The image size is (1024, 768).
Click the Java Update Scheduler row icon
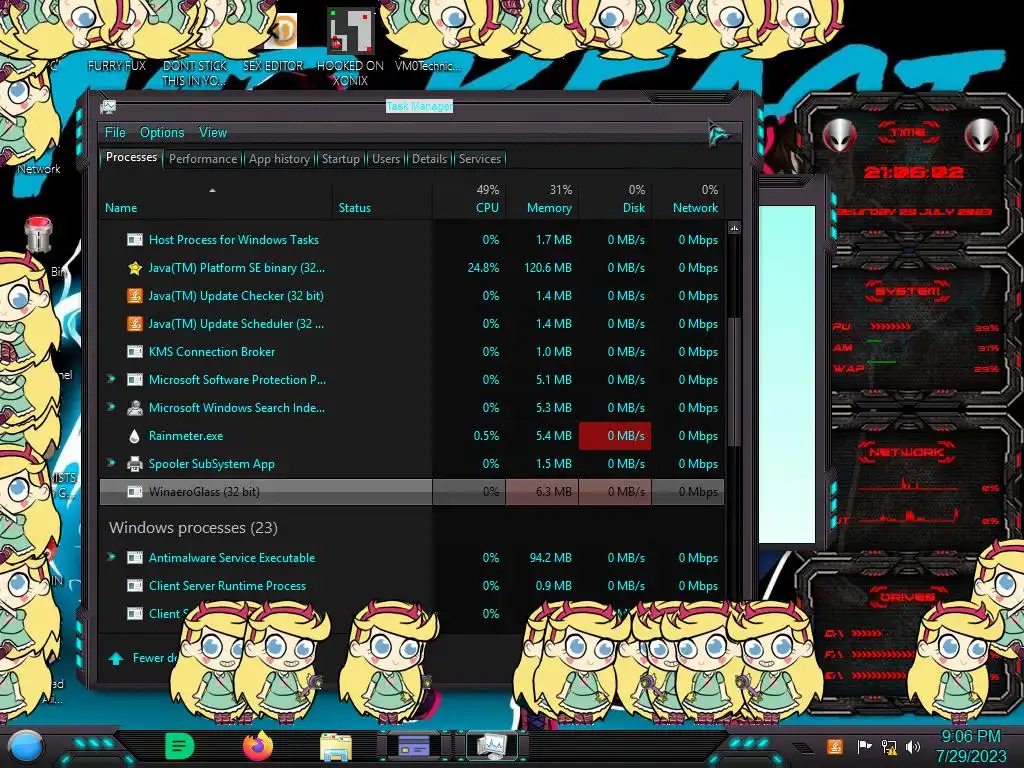pos(135,324)
